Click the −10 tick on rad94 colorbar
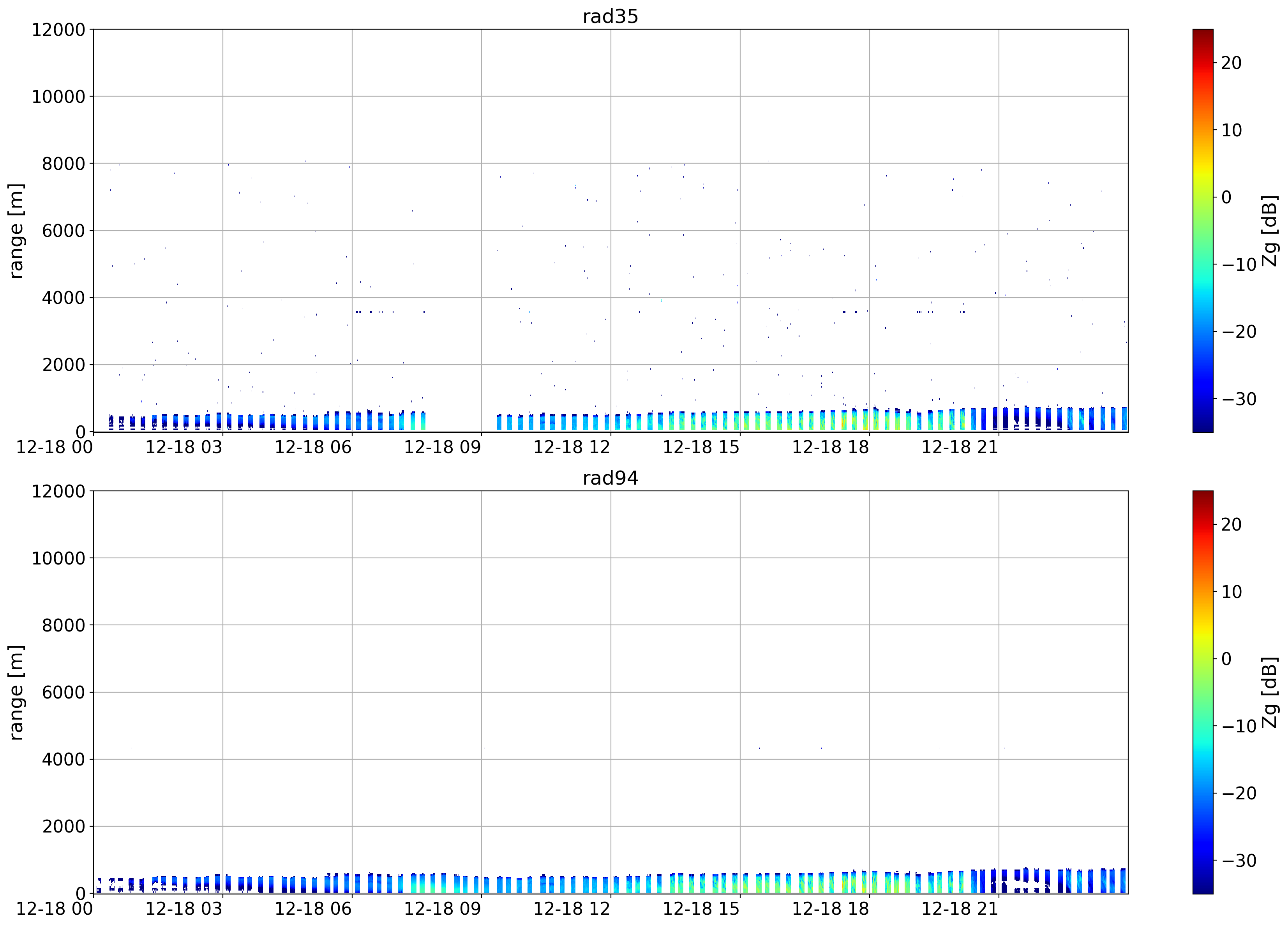 coord(1239,726)
